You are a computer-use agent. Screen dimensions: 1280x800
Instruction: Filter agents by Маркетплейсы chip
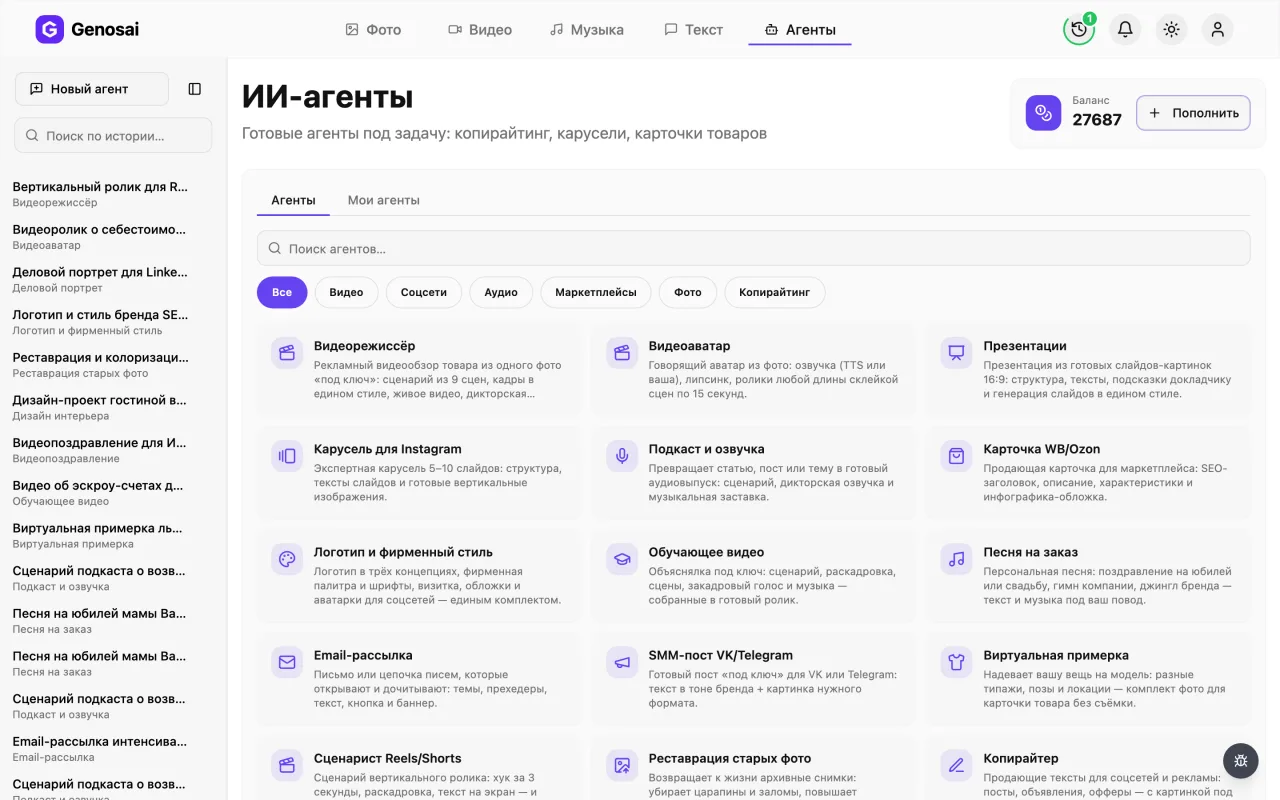point(596,292)
